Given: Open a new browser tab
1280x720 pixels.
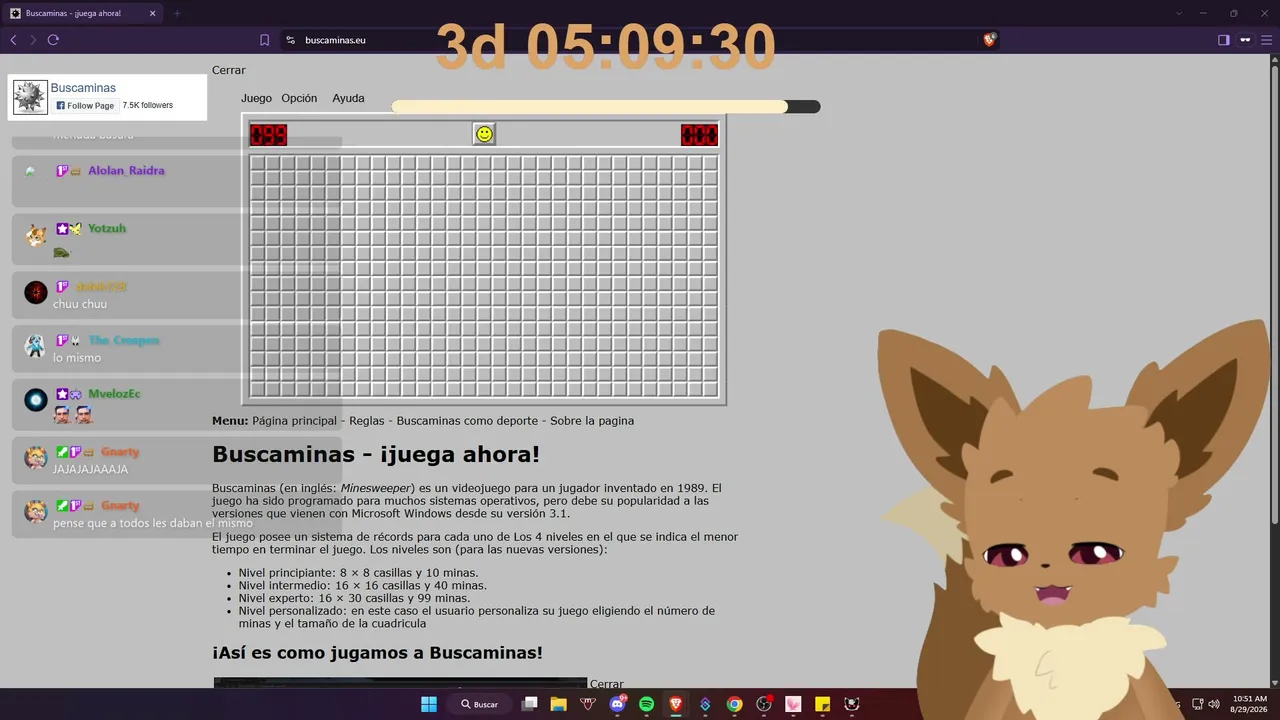Looking at the screenshot, I should click(x=177, y=13).
